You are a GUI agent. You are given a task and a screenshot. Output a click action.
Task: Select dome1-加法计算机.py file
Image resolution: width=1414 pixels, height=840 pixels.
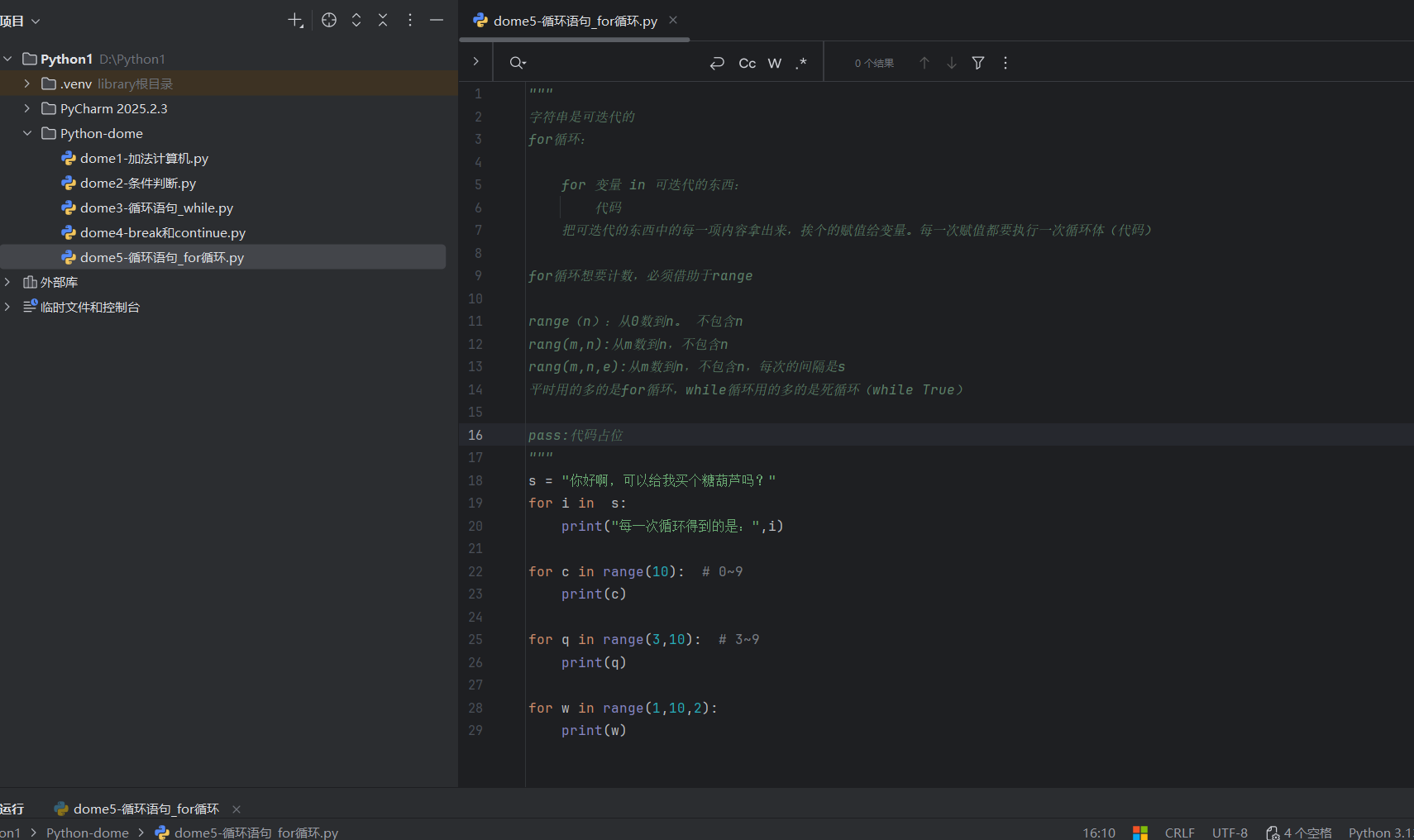tap(144, 158)
